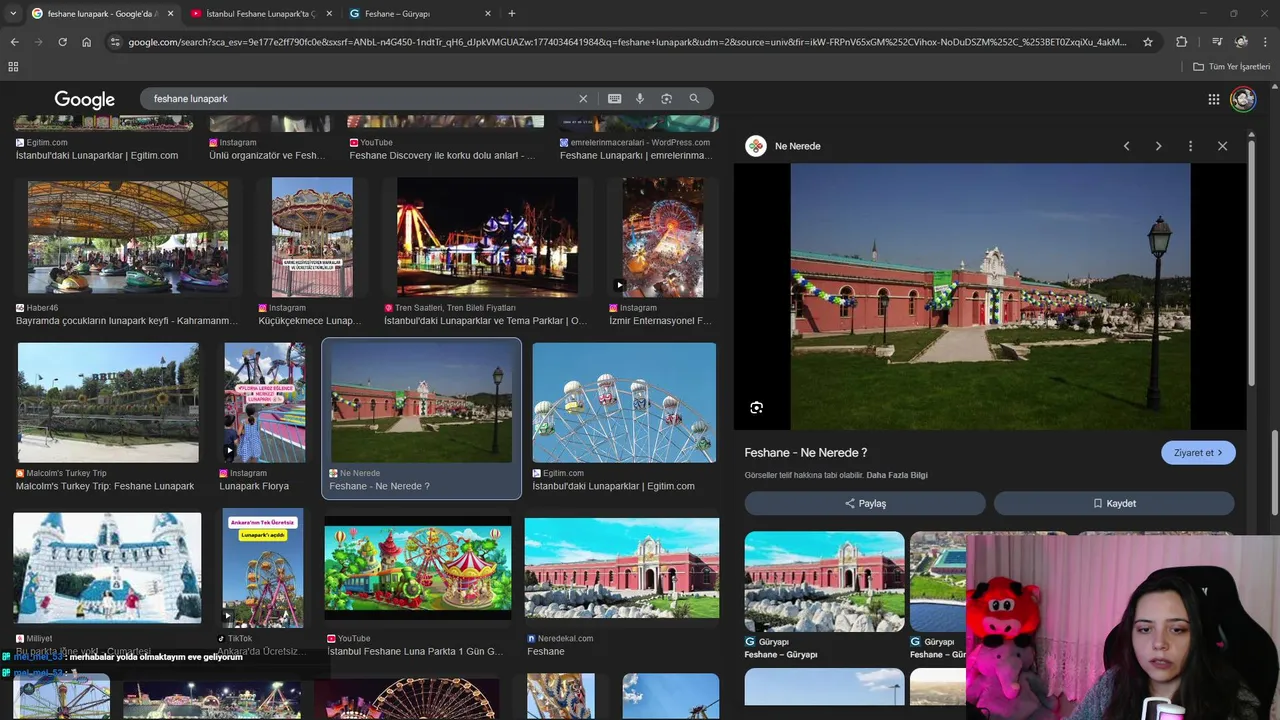Image resolution: width=1280 pixels, height=720 pixels.
Task: Go back in browser history
Action: coord(14,42)
